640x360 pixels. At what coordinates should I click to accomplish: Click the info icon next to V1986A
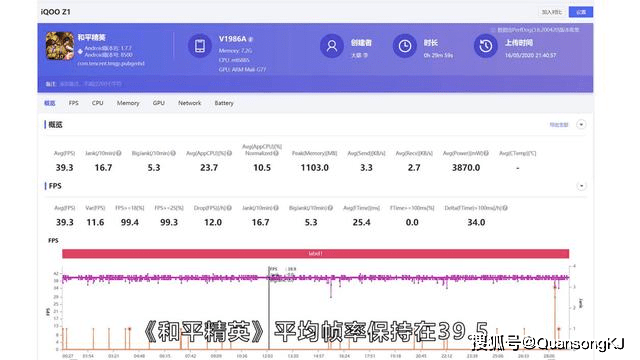tap(251, 40)
